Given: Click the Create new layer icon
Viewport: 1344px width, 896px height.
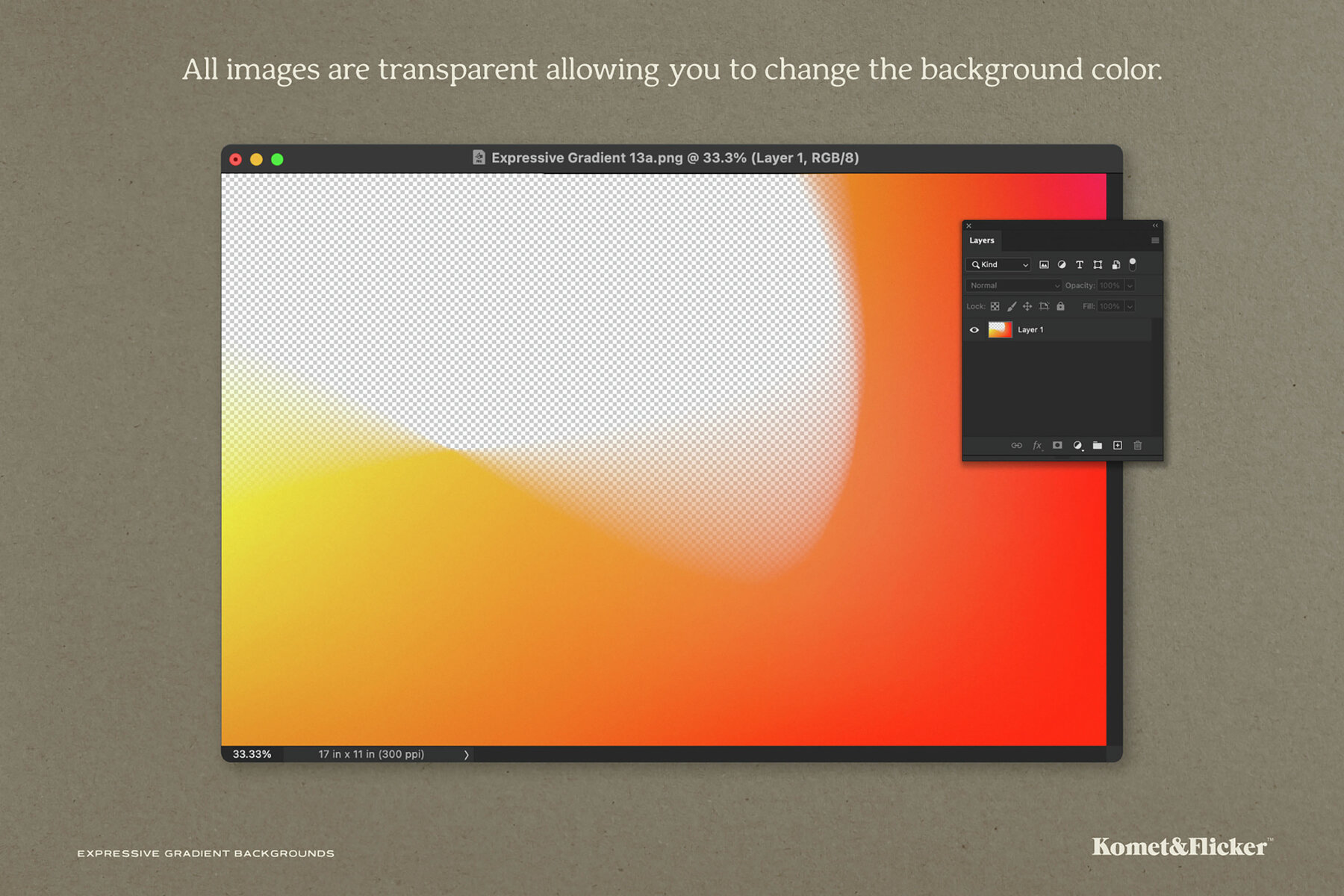Looking at the screenshot, I should pos(1119,445).
